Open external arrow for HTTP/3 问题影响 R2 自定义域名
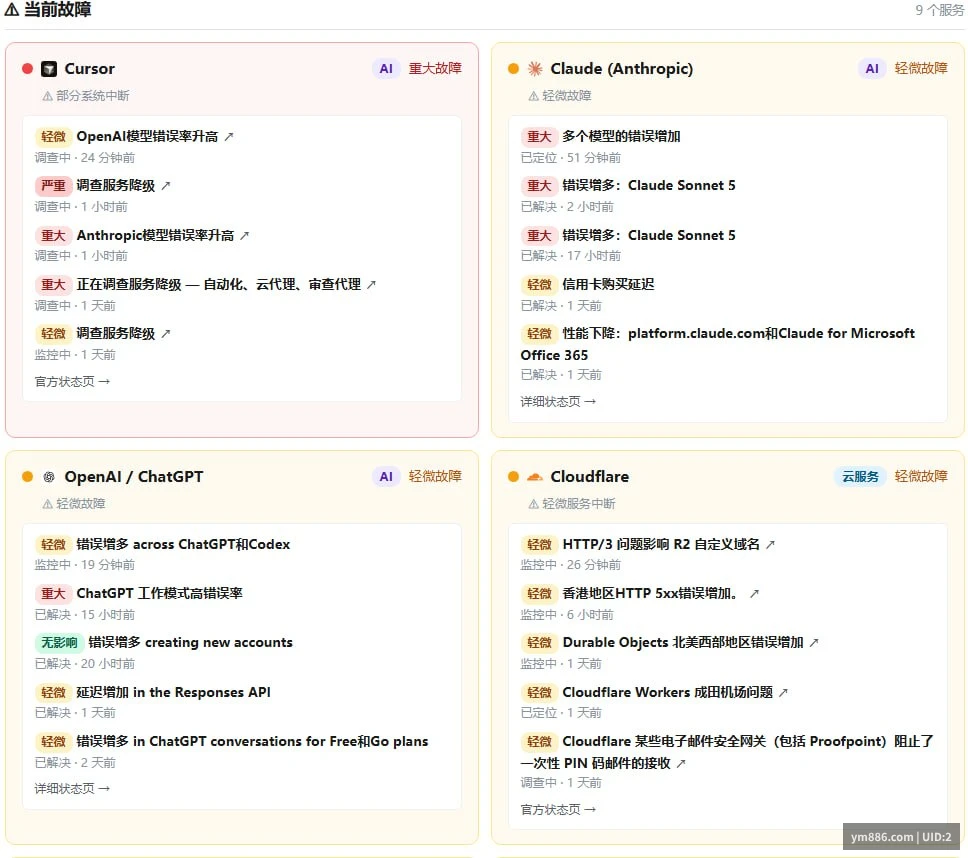This screenshot has width=968, height=858. (x=770, y=544)
